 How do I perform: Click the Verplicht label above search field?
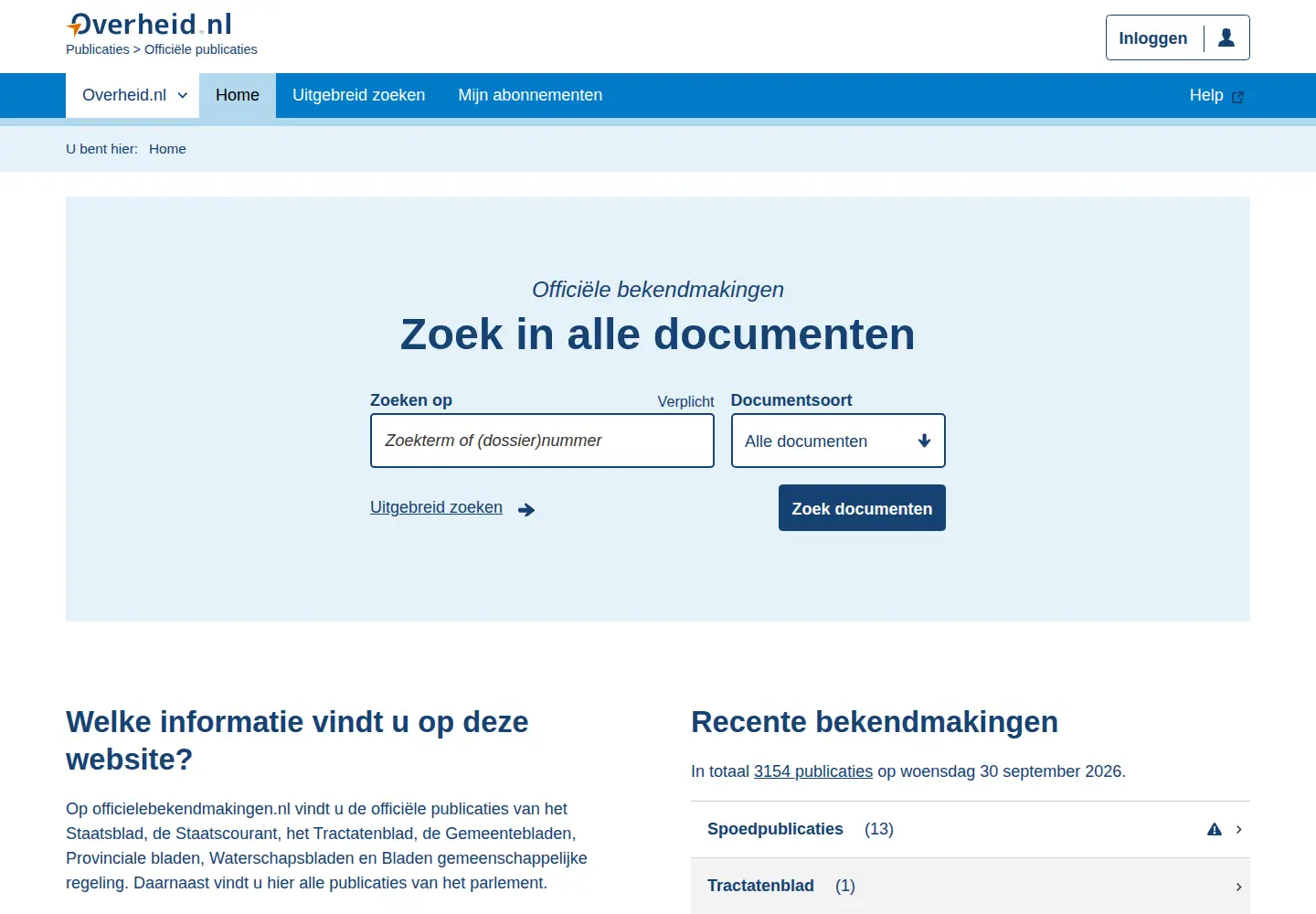coord(685,401)
